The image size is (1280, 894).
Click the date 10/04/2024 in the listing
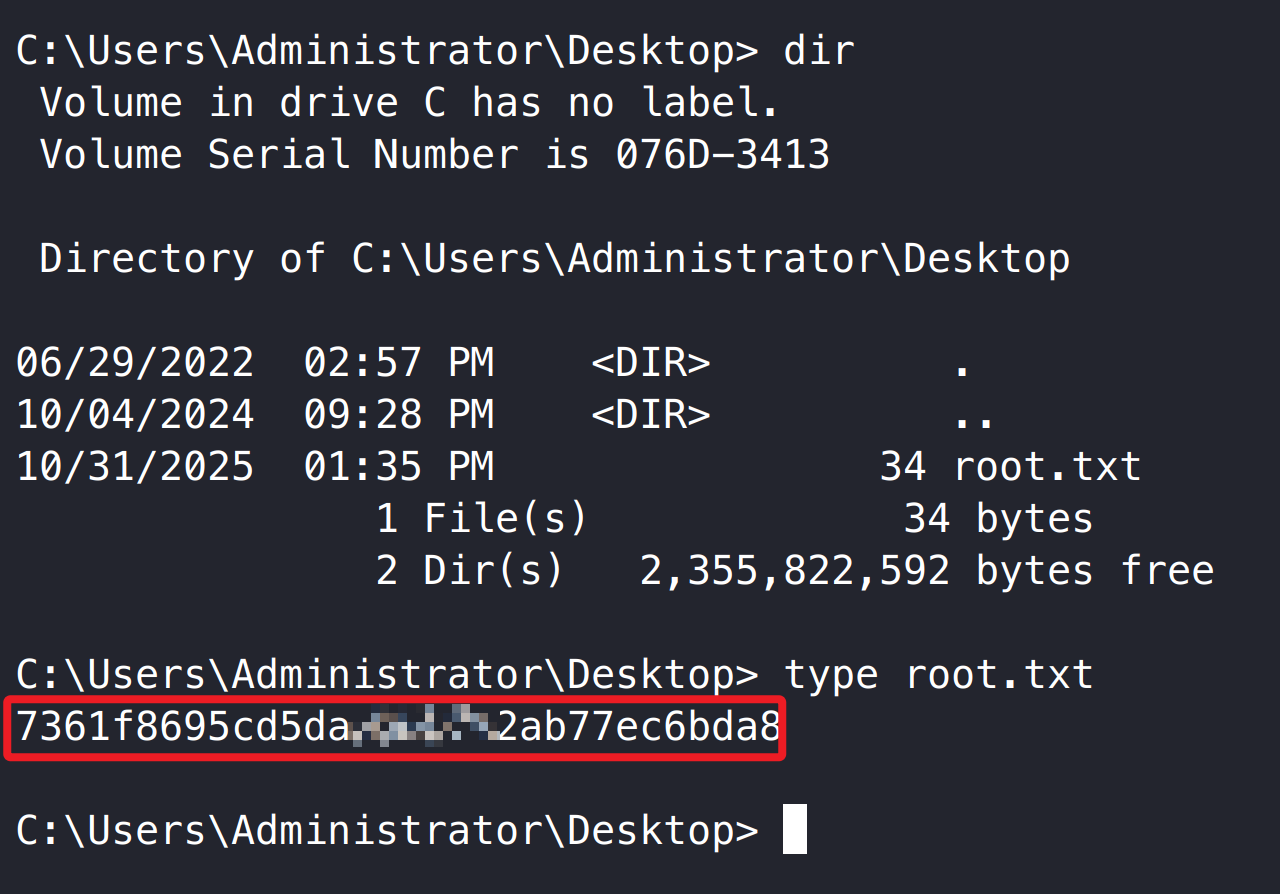tap(135, 414)
